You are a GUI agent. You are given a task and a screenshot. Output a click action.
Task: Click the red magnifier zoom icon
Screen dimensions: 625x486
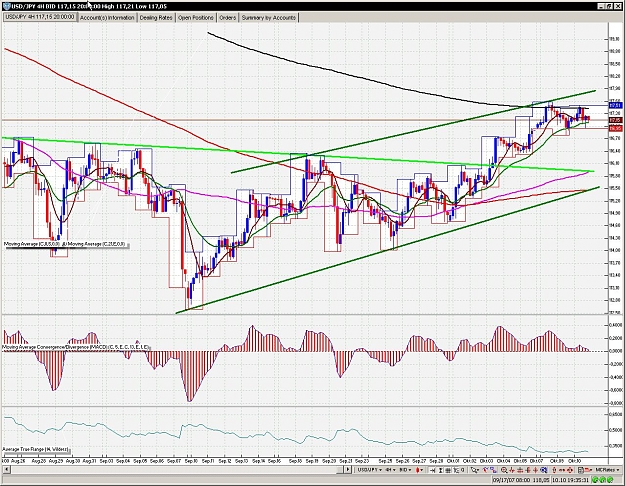[504, 470]
